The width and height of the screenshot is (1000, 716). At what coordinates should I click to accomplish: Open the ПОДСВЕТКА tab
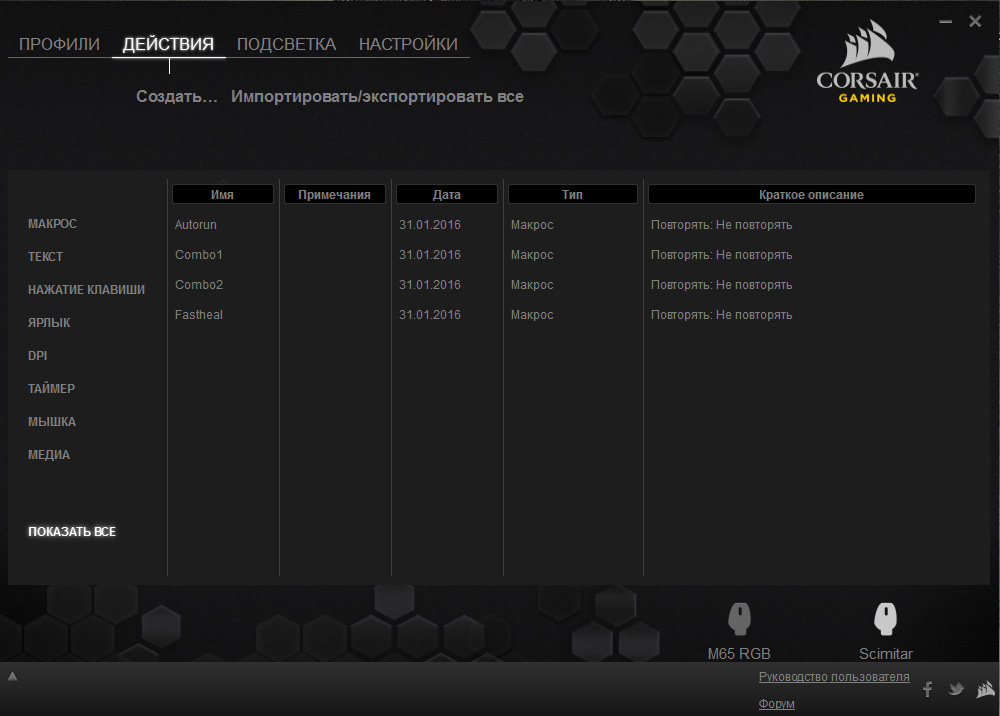(x=286, y=44)
